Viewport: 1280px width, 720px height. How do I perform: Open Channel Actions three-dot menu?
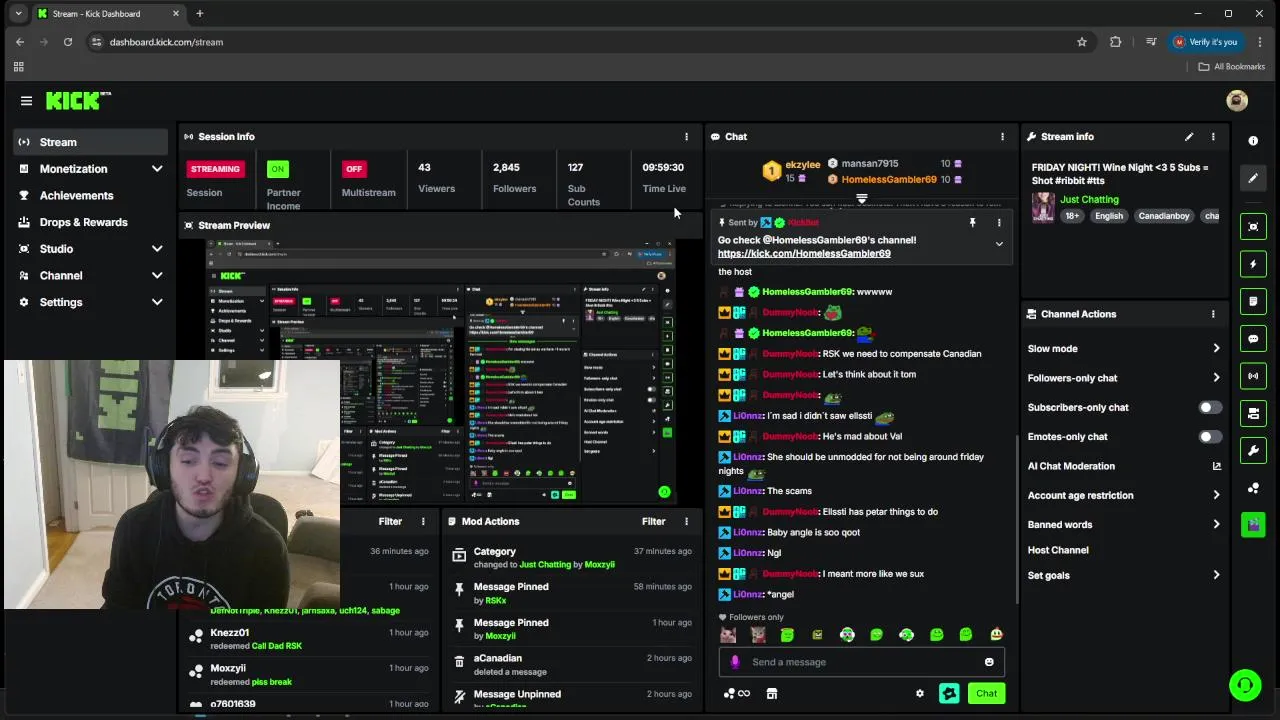(1213, 314)
